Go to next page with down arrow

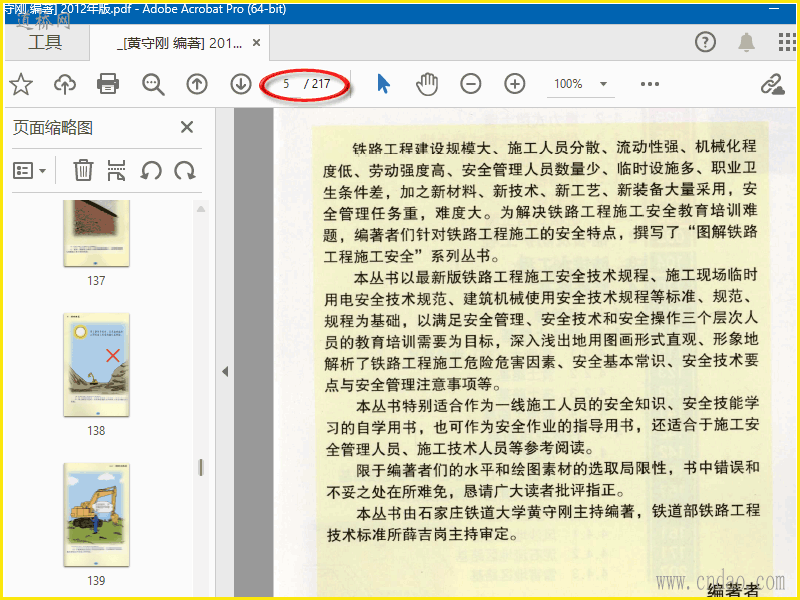point(241,84)
